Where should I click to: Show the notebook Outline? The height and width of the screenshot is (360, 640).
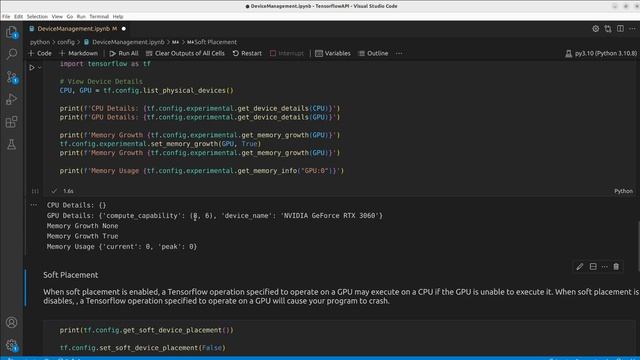(373, 53)
